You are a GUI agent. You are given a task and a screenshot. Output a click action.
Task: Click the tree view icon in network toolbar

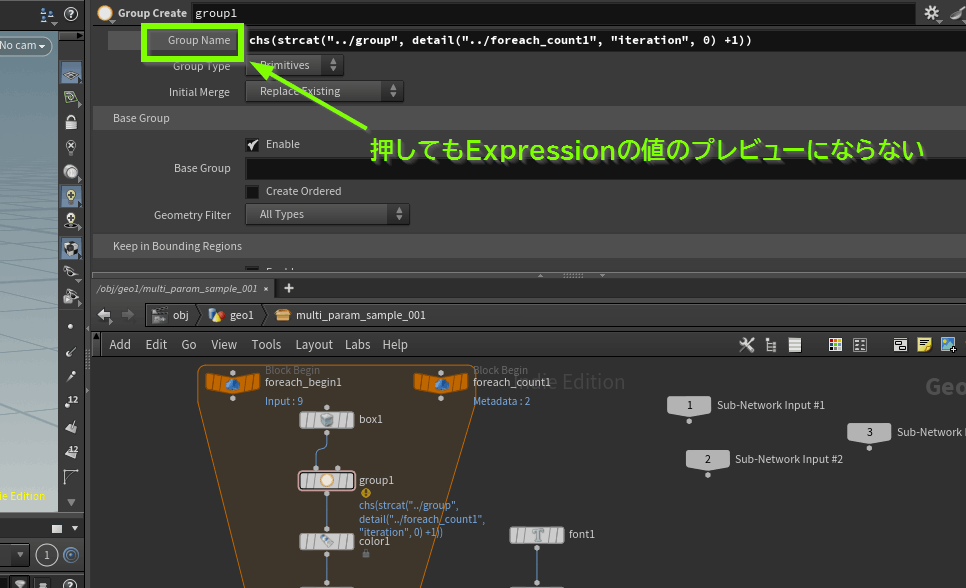coord(771,344)
